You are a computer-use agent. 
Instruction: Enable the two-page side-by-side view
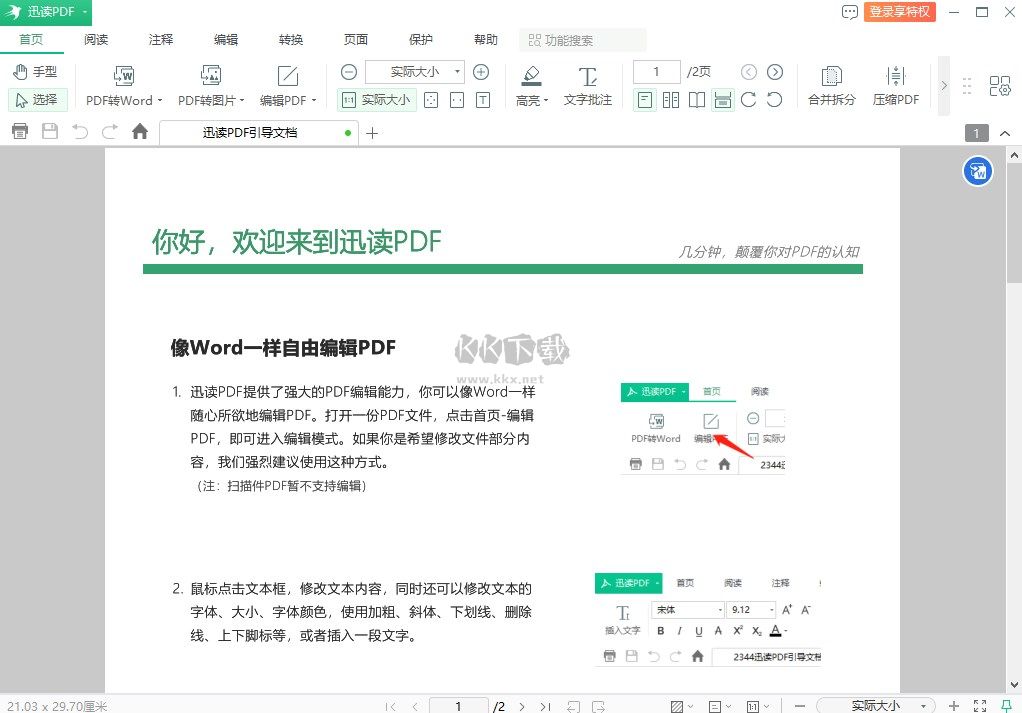tap(671, 100)
